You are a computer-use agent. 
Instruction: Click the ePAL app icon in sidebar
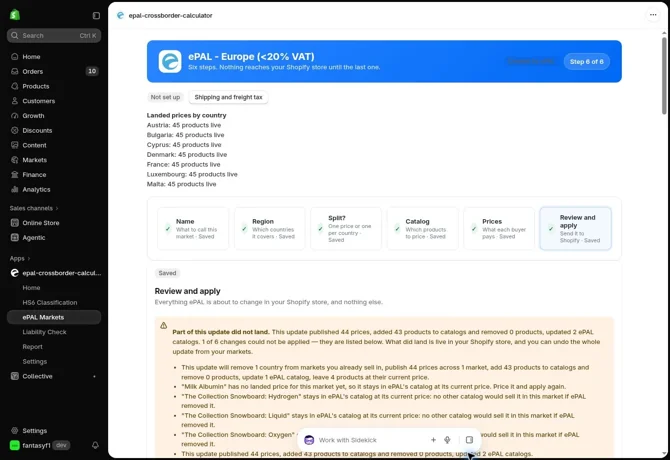pos(15,273)
